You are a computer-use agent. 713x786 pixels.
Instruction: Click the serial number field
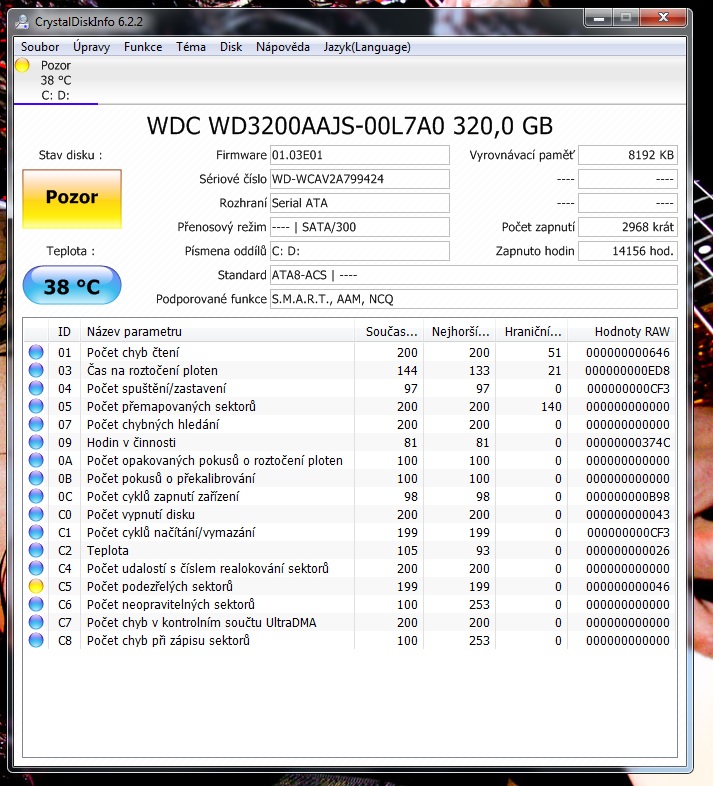click(x=359, y=179)
